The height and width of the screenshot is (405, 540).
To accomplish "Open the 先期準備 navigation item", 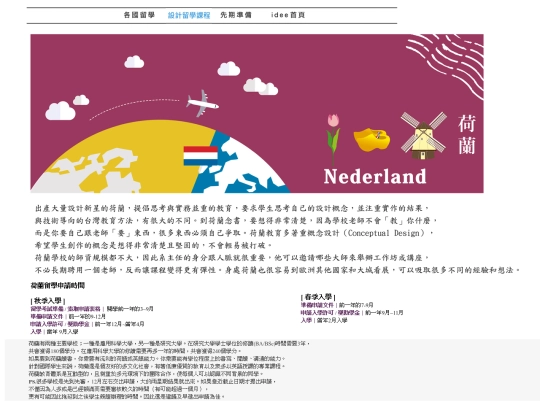I will pos(236,15).
